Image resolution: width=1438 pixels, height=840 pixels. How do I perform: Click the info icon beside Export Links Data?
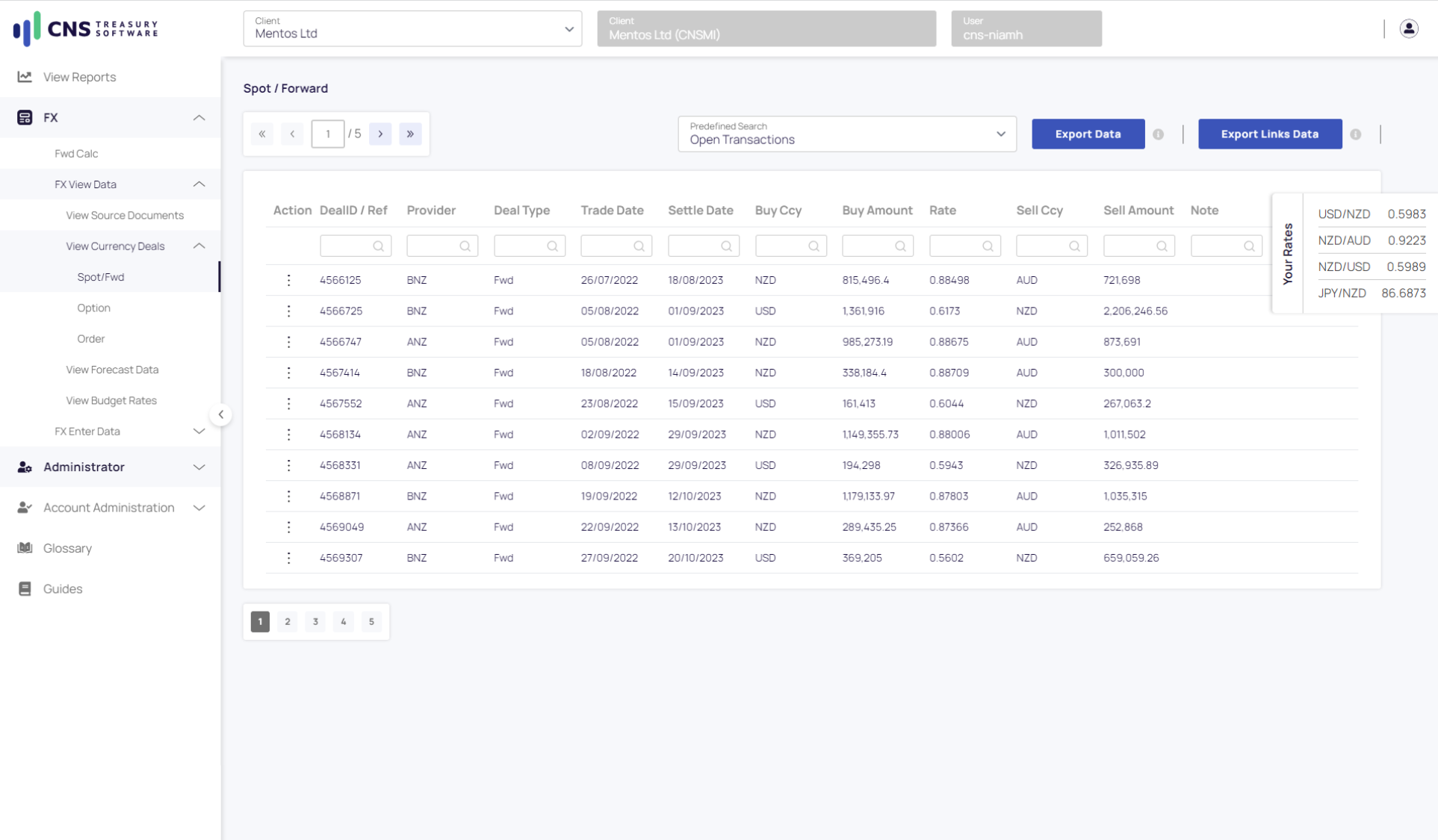(x=1355, y=134)
